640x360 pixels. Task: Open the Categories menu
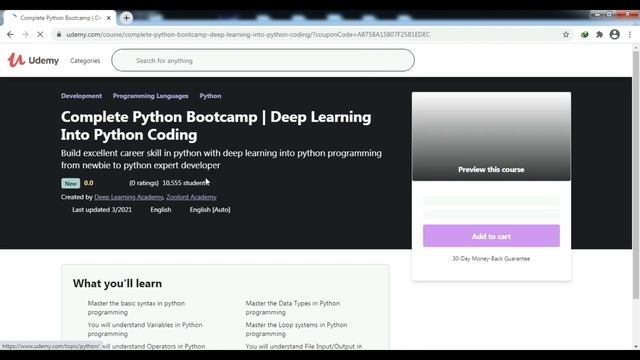(x=85, y=60)
